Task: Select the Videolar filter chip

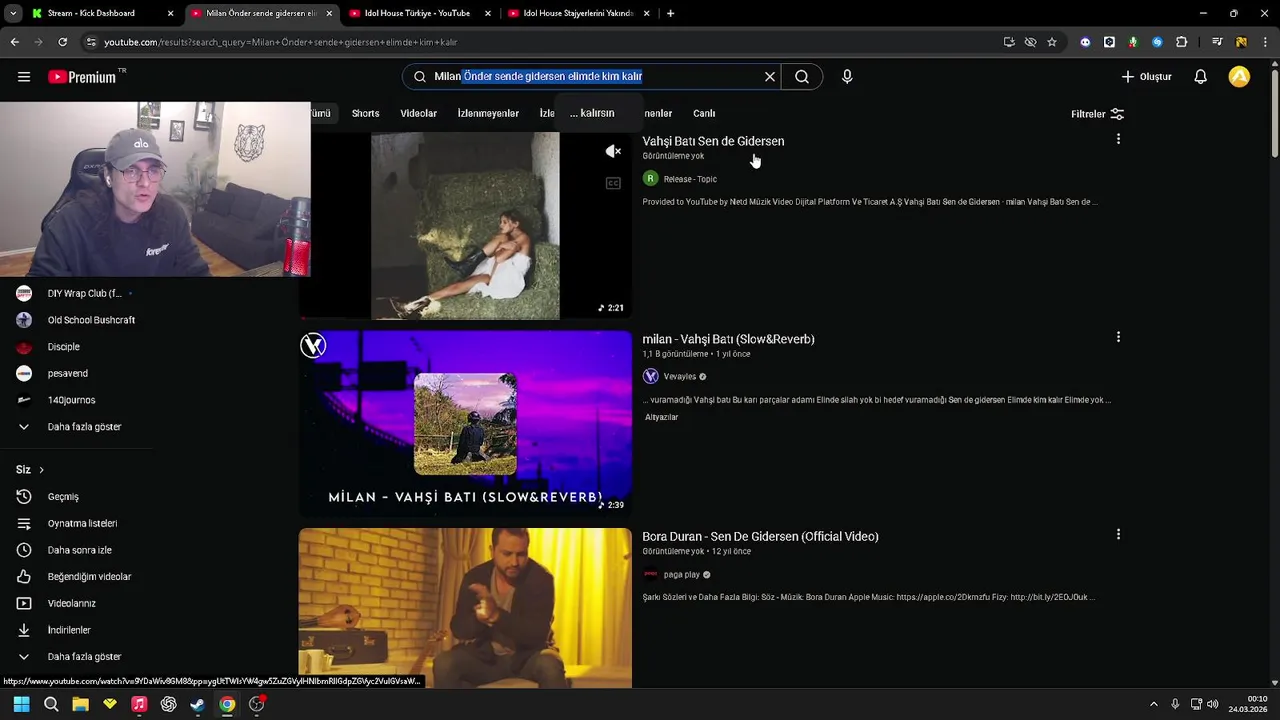Action: coord(418,113)
